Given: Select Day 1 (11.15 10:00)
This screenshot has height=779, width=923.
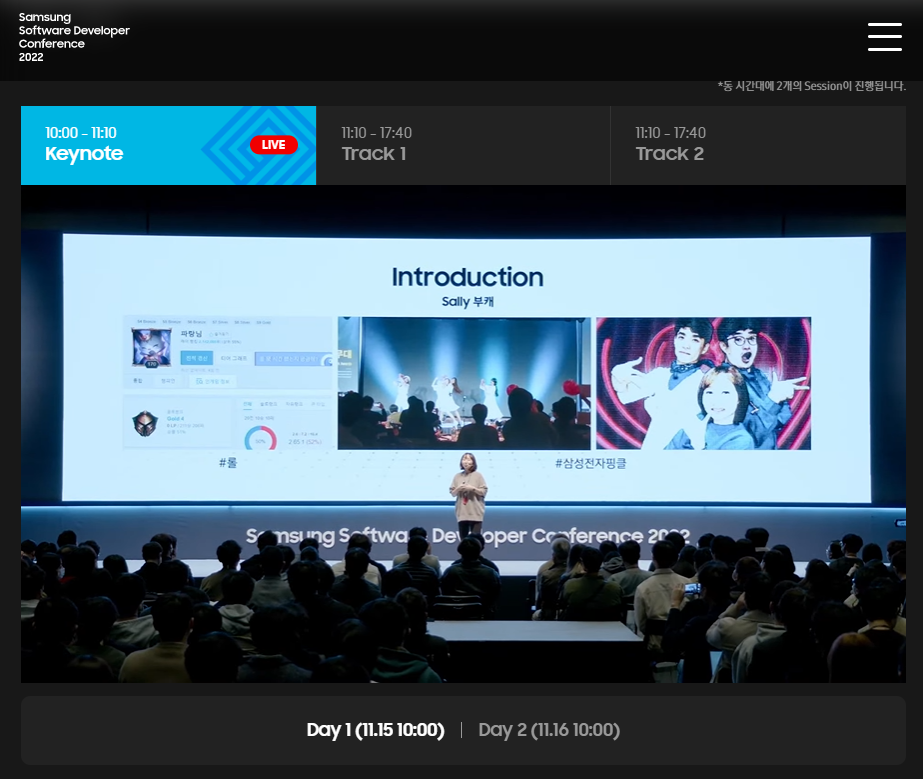Looking at the screenshot, I should click(x=376, y=730).
